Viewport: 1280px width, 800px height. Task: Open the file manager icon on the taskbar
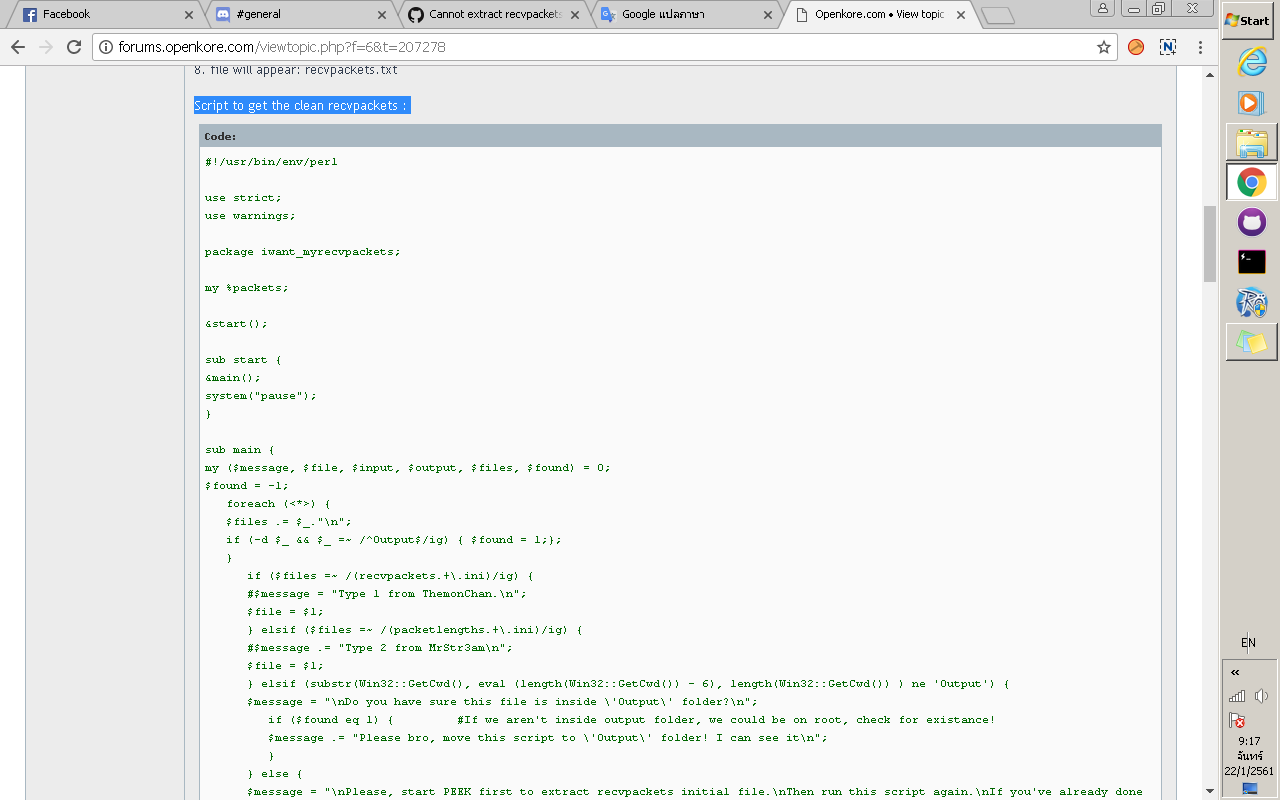[x=1251, y=140]
